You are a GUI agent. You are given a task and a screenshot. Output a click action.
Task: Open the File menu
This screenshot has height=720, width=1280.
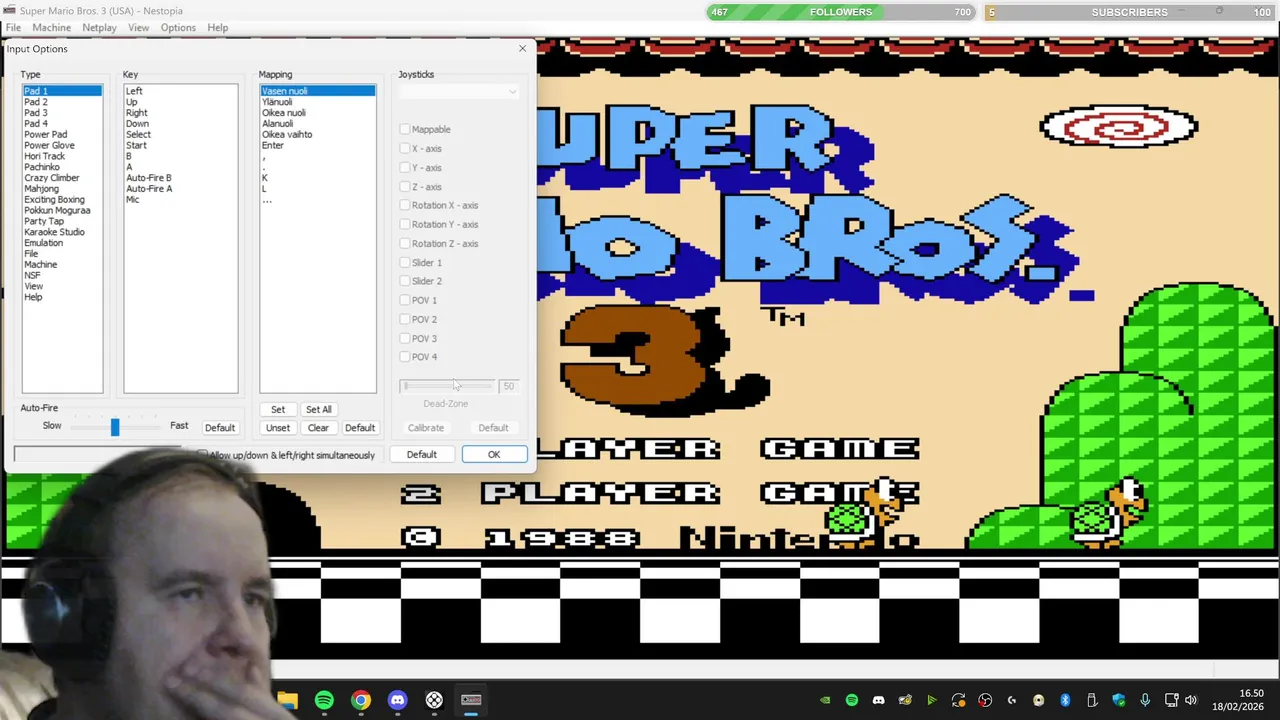14,27
